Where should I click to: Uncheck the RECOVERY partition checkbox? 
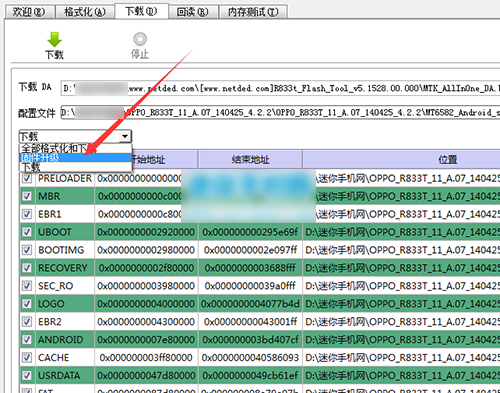point(27,268)
